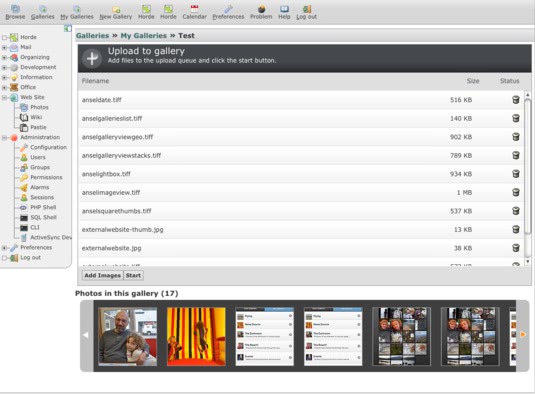Collapse the sidebar with the toggle icon
The height and width of the screenshot is (394, 535).
(68, 29)
